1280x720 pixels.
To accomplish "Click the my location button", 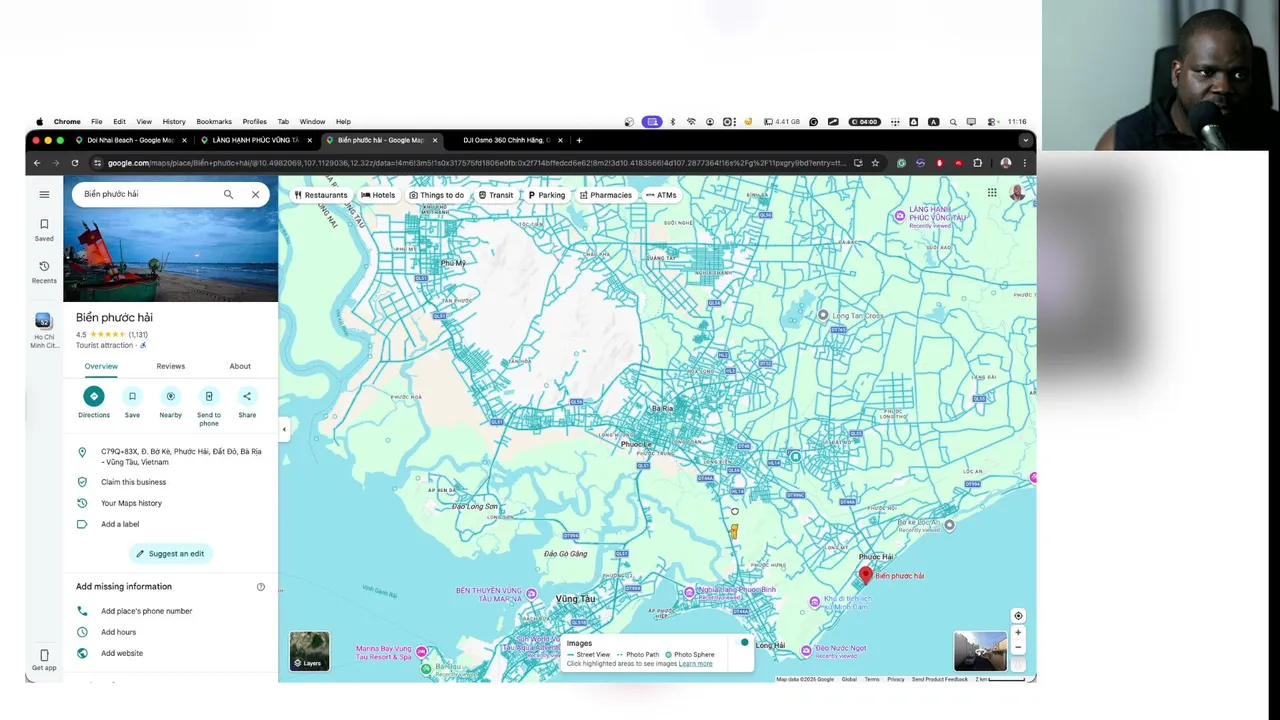I will 1018,616.
